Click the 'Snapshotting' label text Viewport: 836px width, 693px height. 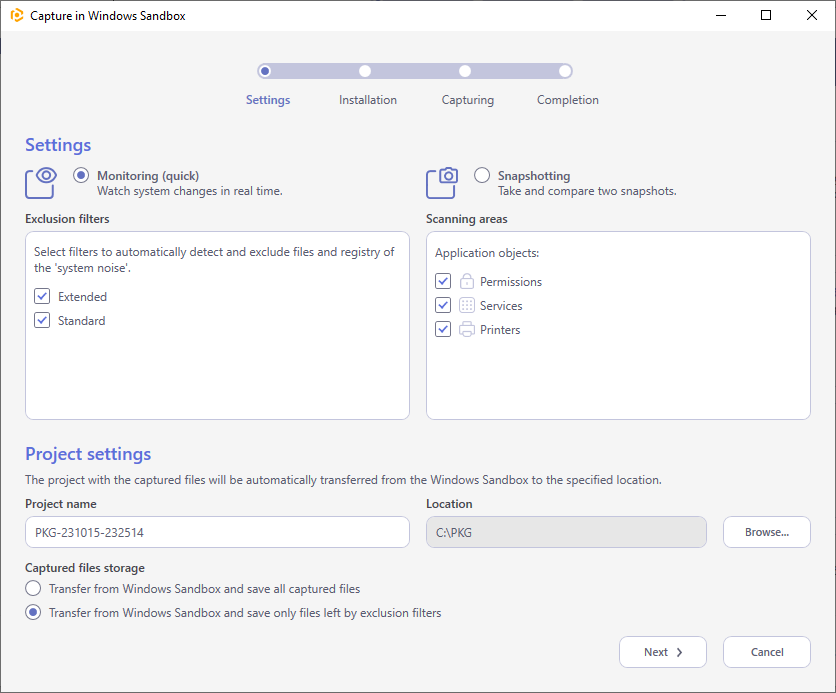534,176
